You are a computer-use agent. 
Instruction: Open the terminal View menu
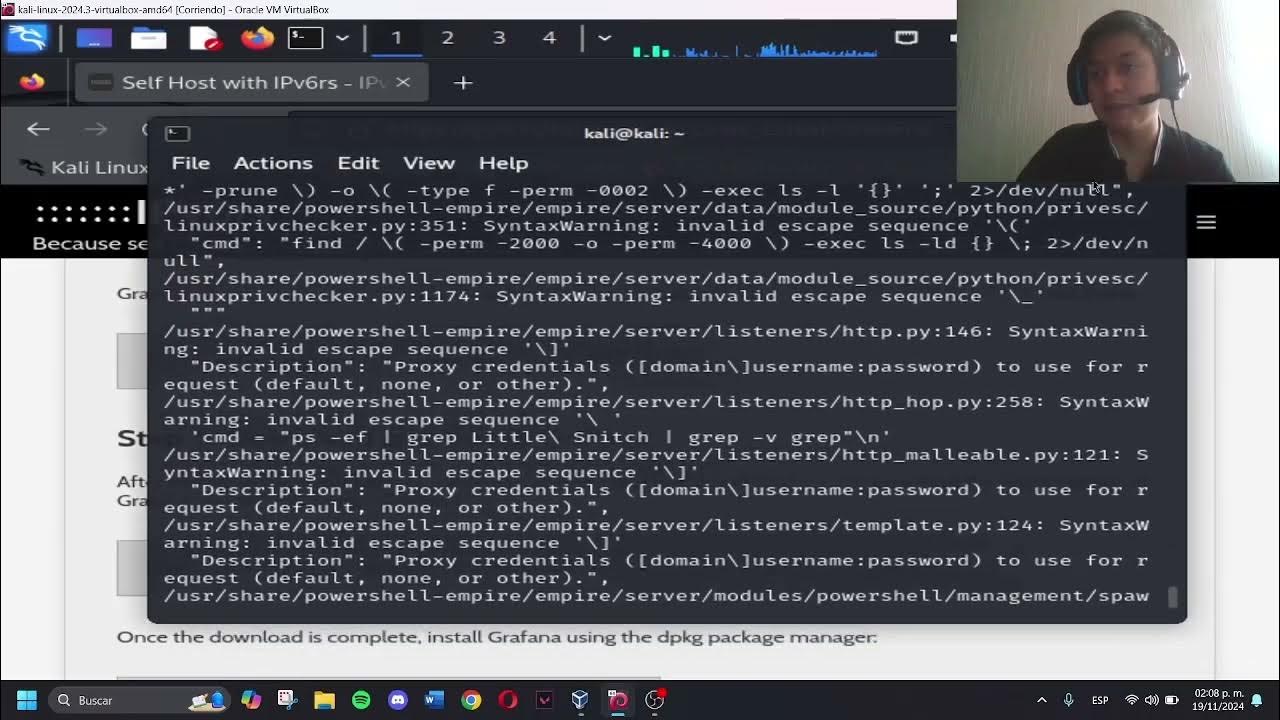click(x=429, y=163)
